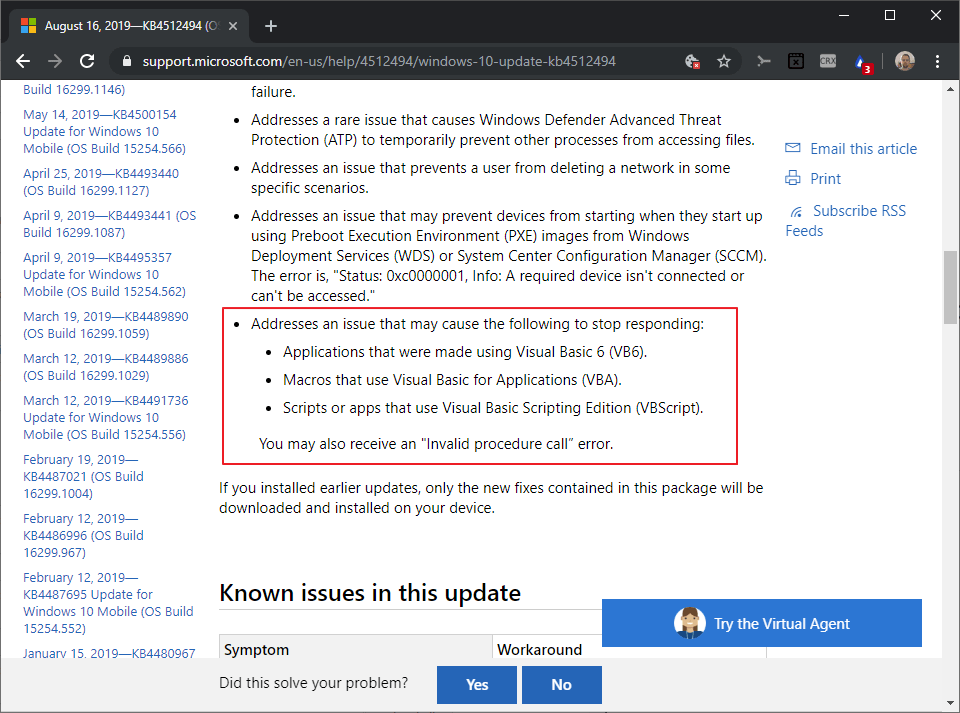Image resolution: width=960 pixels, height=713 pixels.
Task: Open March 12, 2019—KB4491736 Mobile update
Action: (x=106, y=417)
